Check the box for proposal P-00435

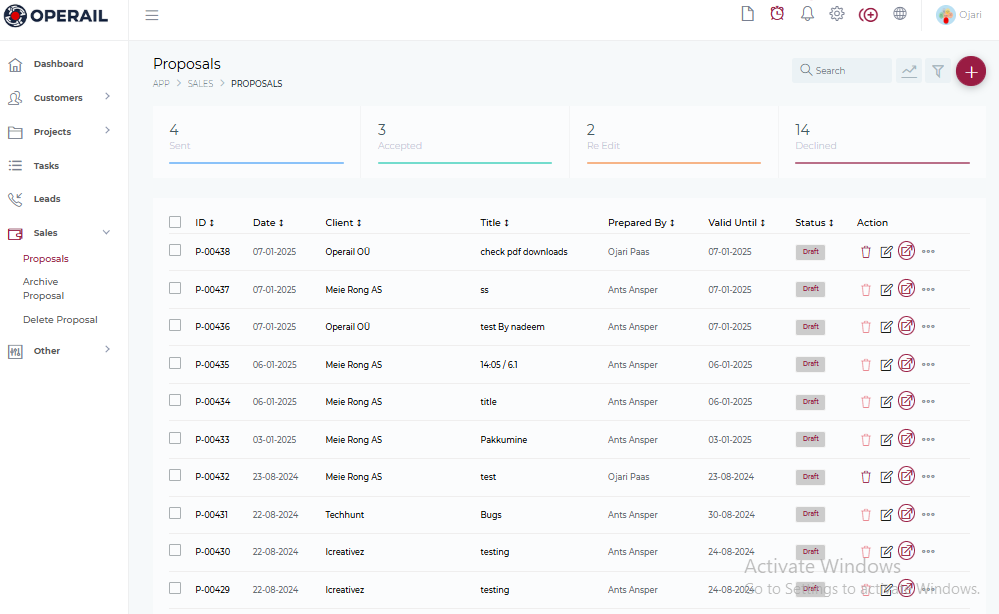pyautogui.click(x=175, y=363)
